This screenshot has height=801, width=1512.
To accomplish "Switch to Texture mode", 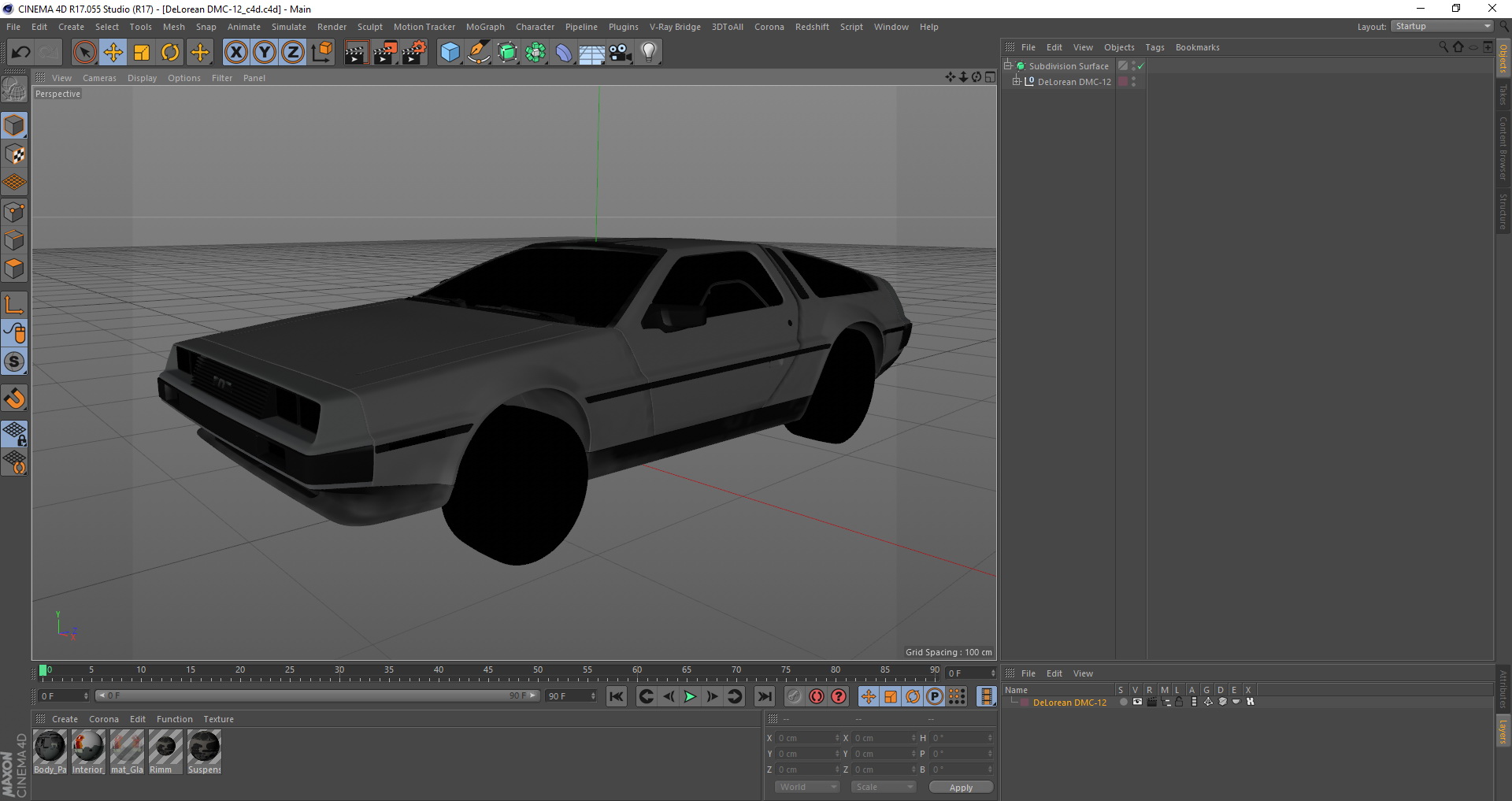I will click(x=14, y=154).
